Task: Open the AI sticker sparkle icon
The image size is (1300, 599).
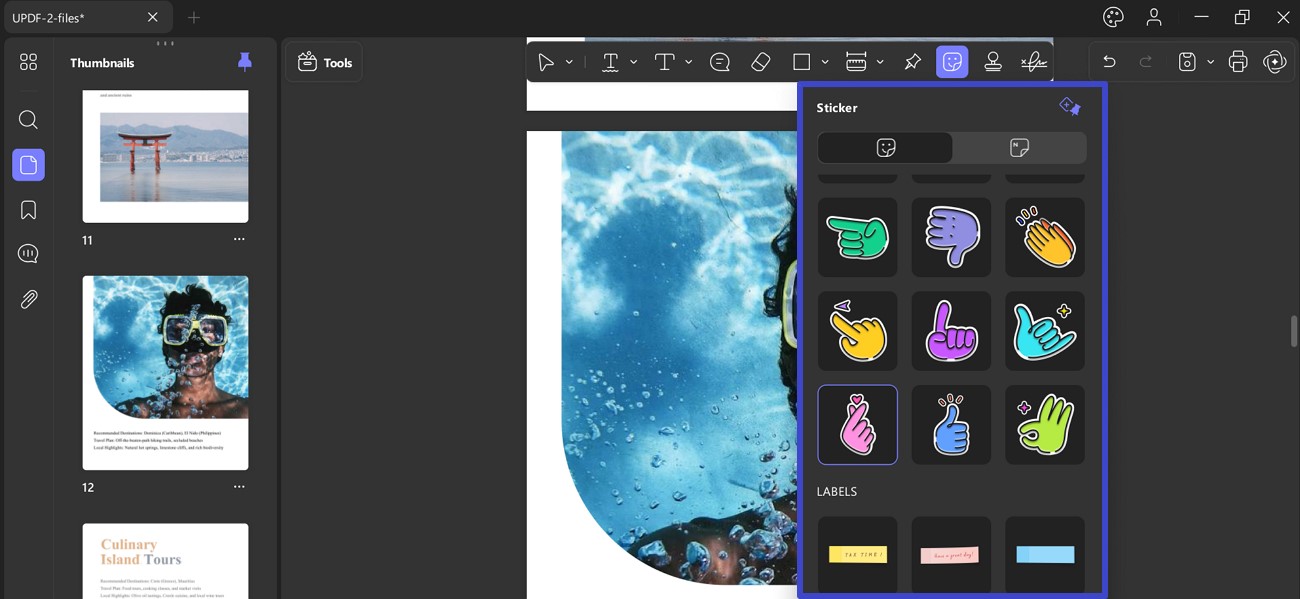Action: tap(1070, 106)
